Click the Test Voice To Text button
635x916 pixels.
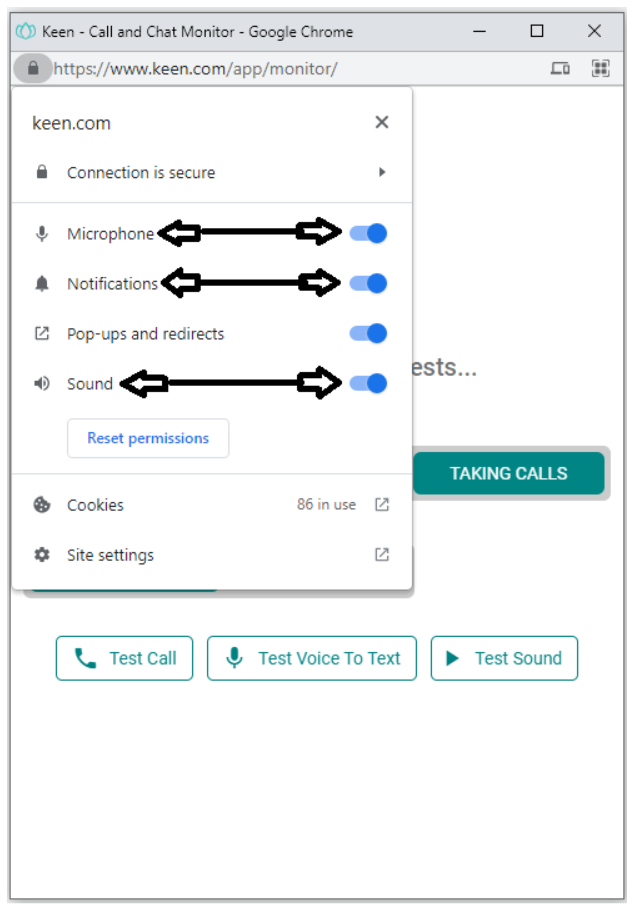pyautogui.click(x=312, y=658)
